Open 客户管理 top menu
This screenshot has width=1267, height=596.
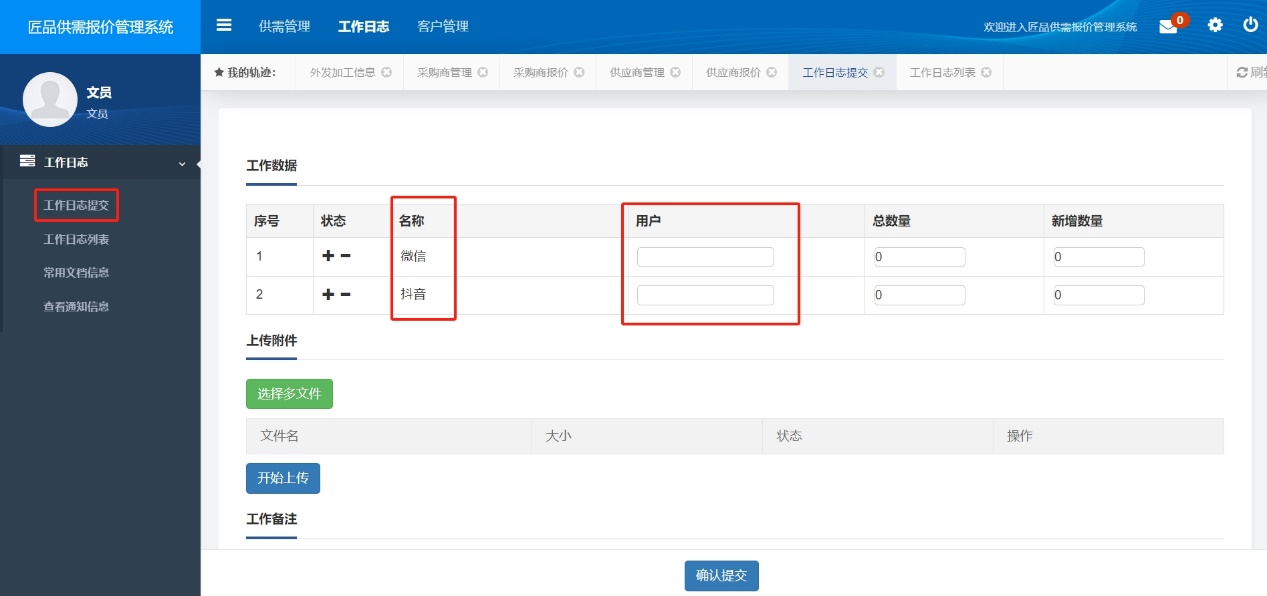443,27
